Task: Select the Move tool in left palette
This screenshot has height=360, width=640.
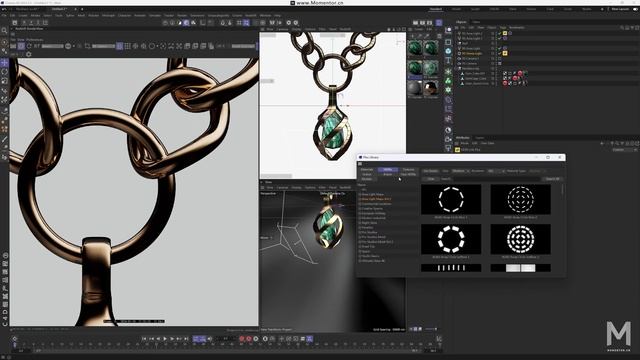Action: [x=4, y=62]
